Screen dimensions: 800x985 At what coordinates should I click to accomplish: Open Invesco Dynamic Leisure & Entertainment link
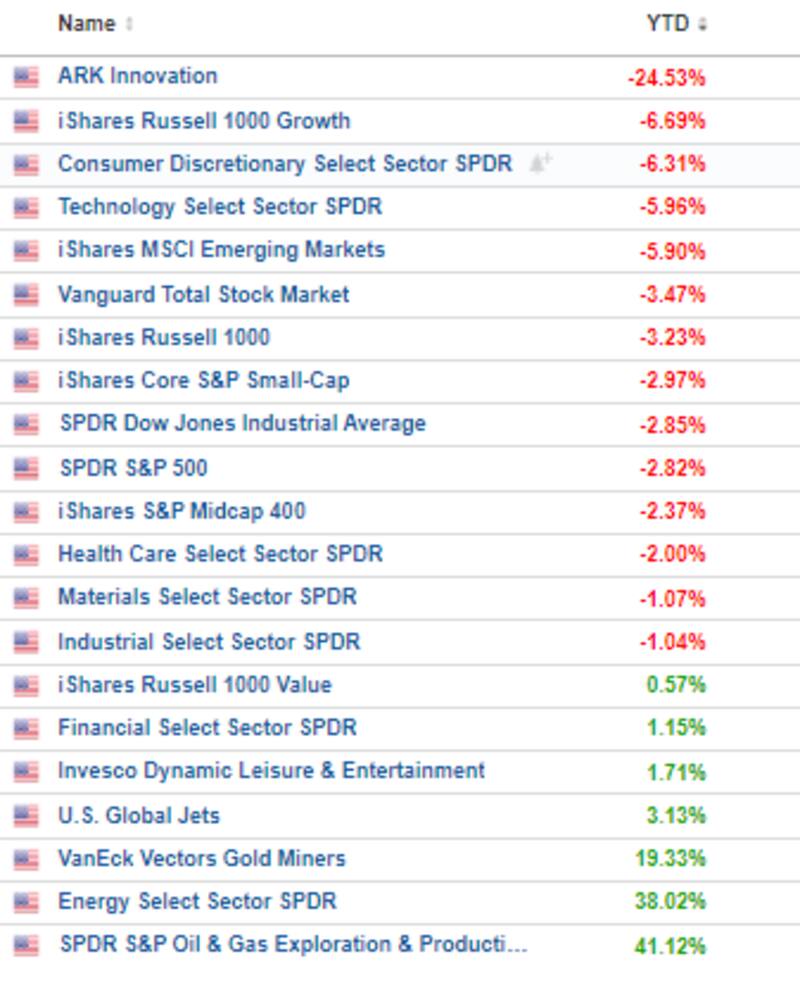(271, 771)
